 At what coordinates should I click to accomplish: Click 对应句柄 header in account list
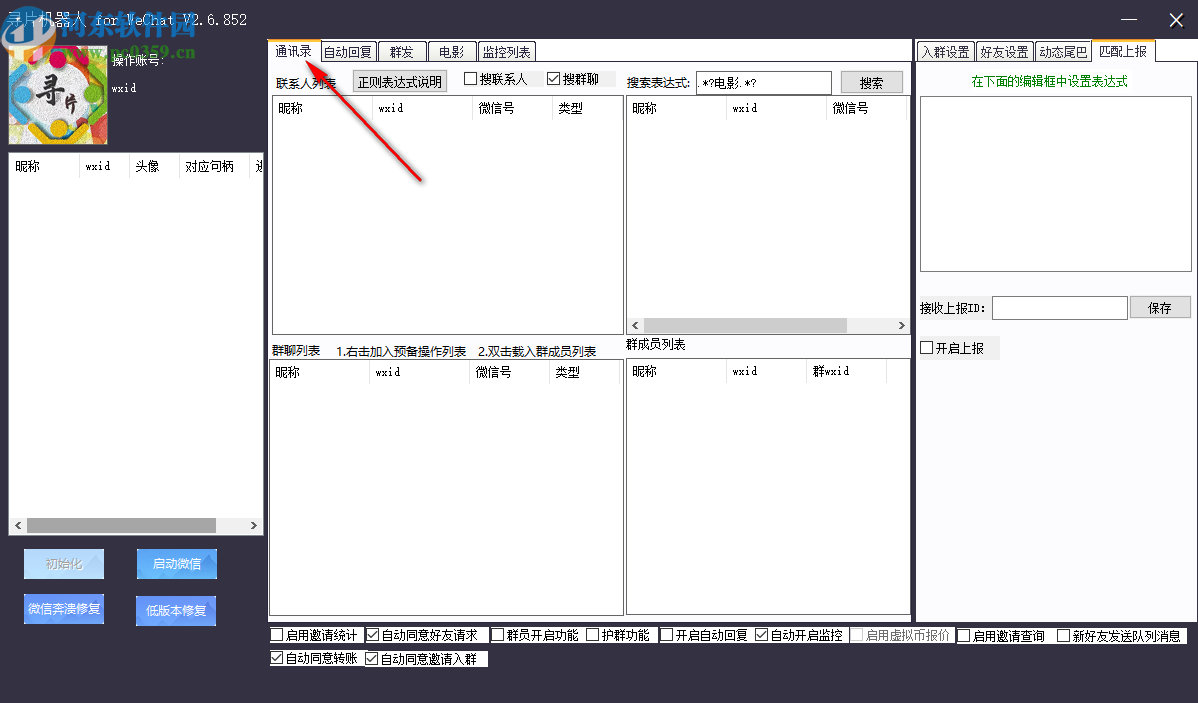214,167
